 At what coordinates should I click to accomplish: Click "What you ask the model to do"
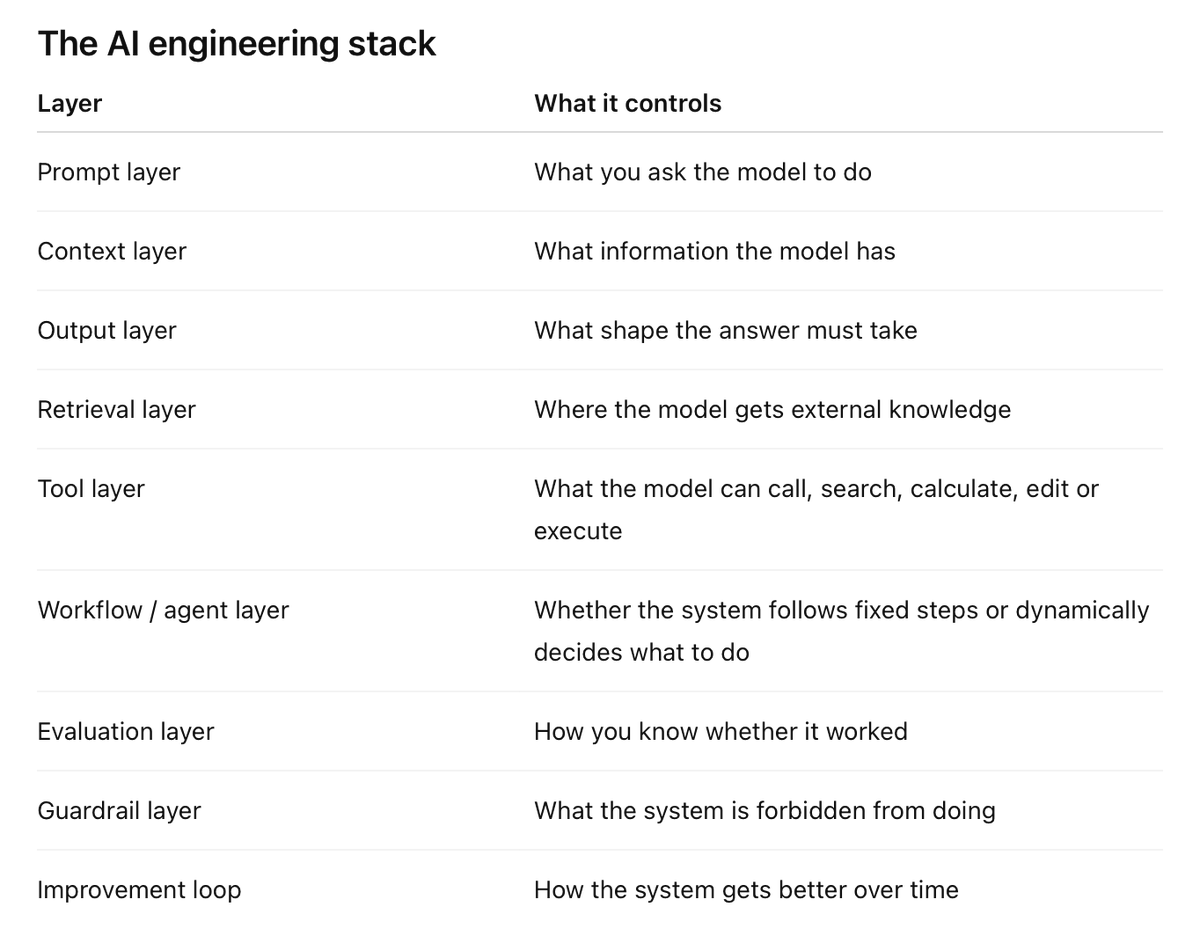coord(703,172)
